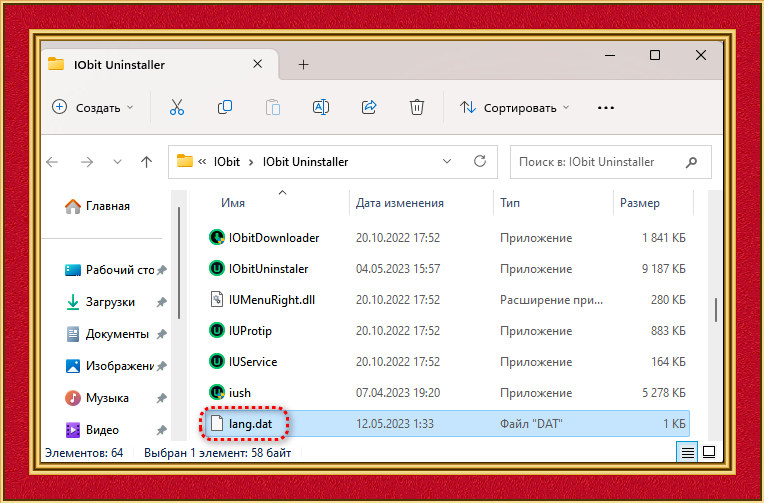Go up one folder level arrow
This screenshot has height=503, width=764.
[x=146, y=162]
